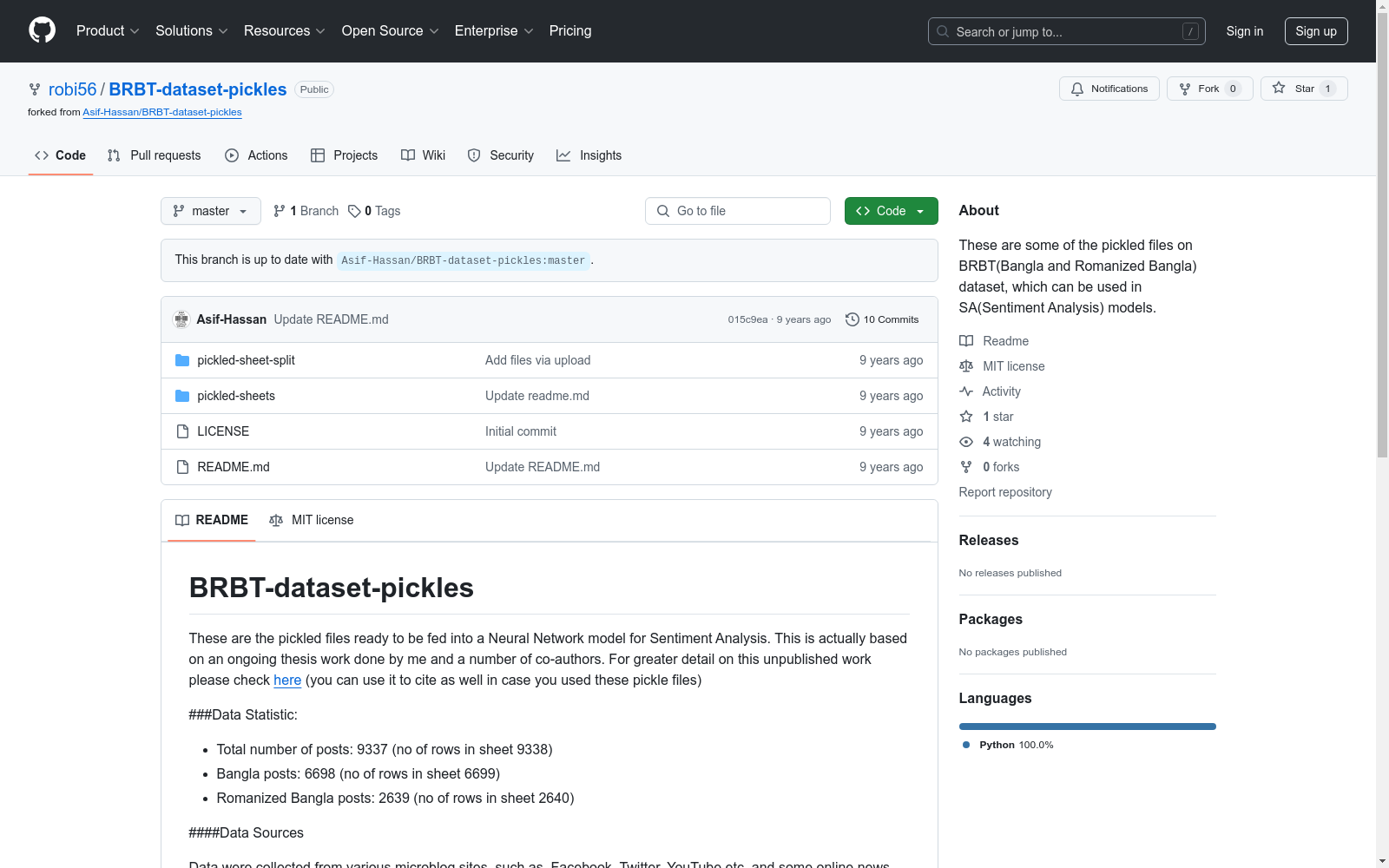
Task: Click the pulse icon beside Activity
Action: [x=966, y=391]
